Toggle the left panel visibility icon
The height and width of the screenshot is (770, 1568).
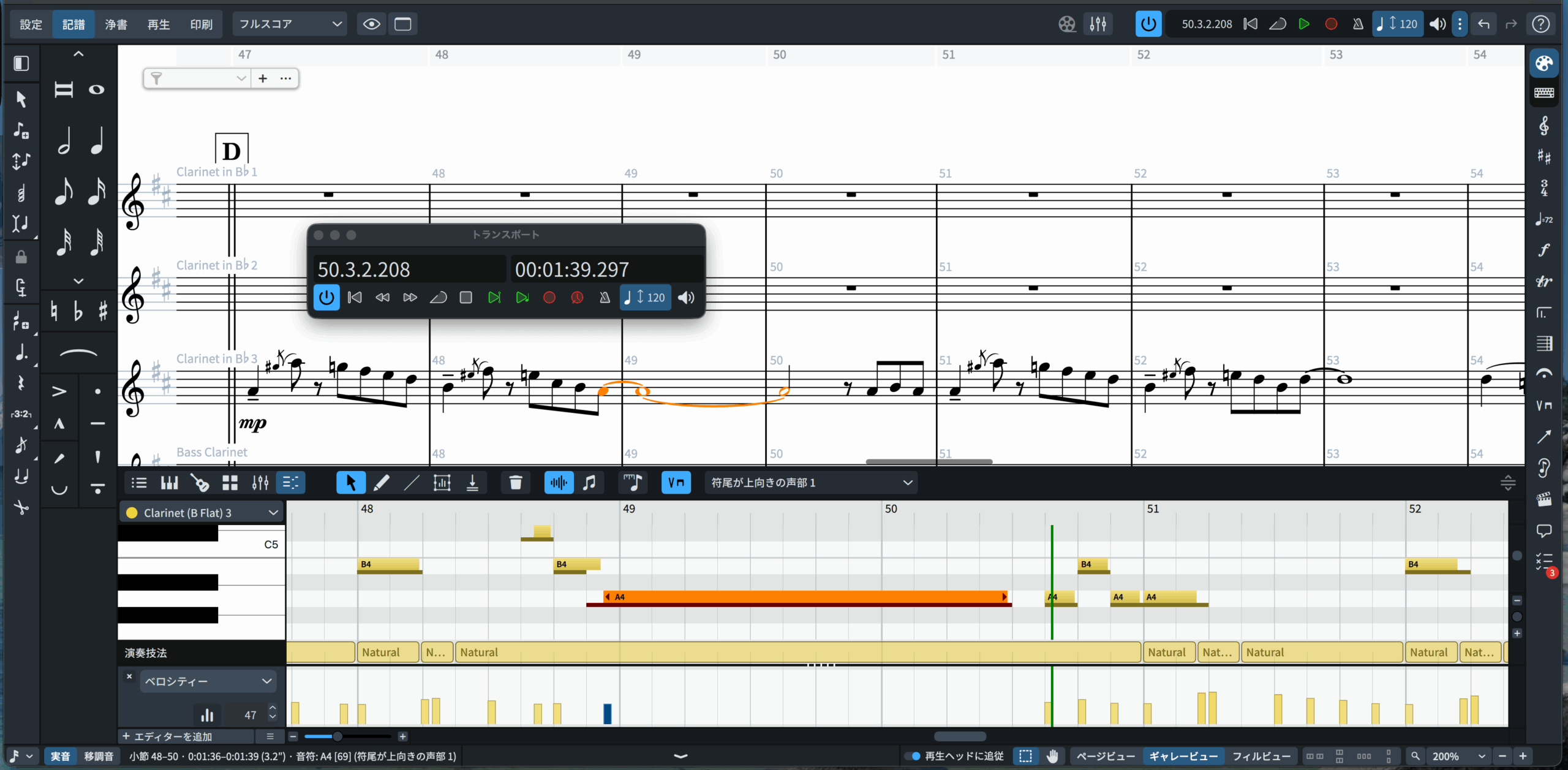[21, 63]
